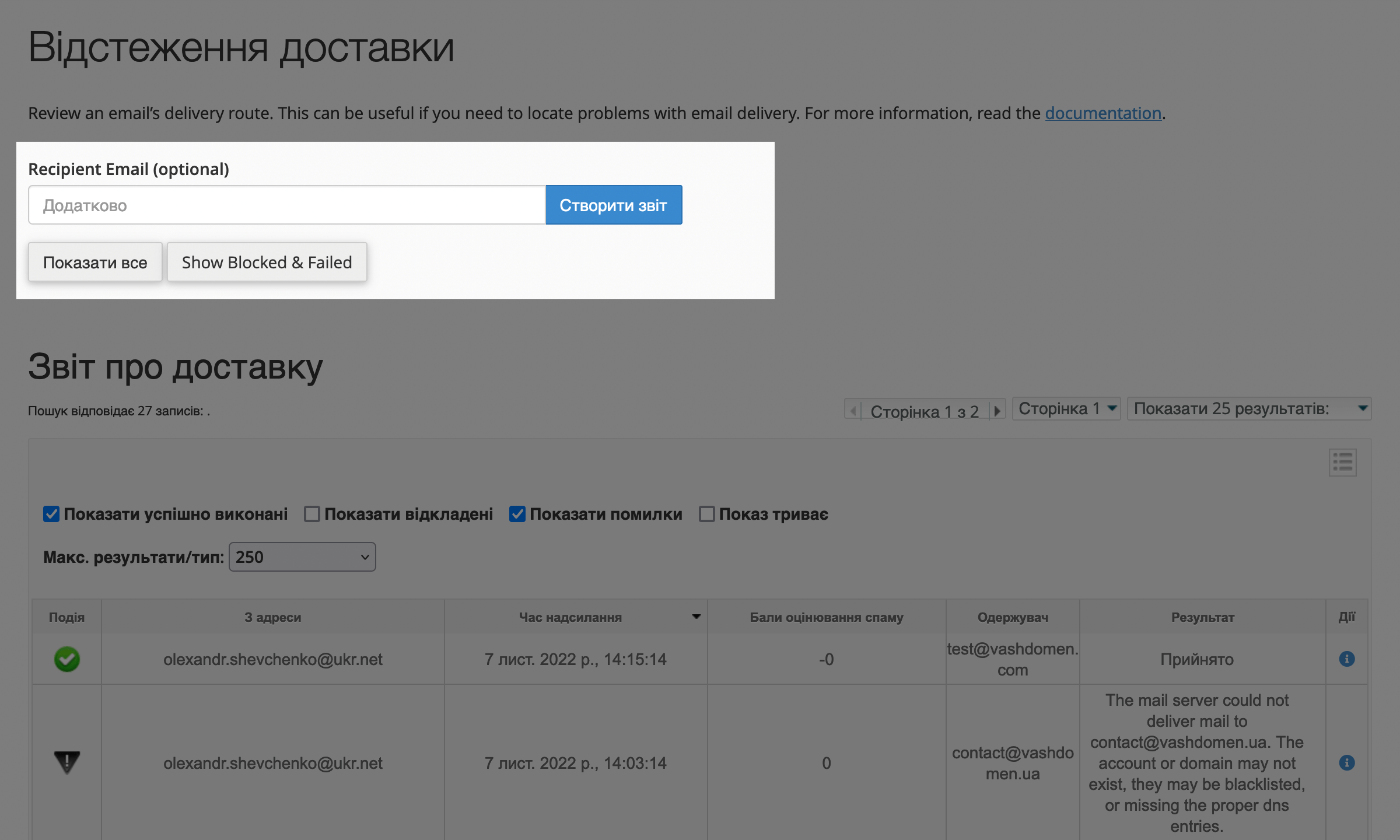Click Показати все button
This screenshot has height=840, width=1400.
pyautogui.click(x=95, y=262)
